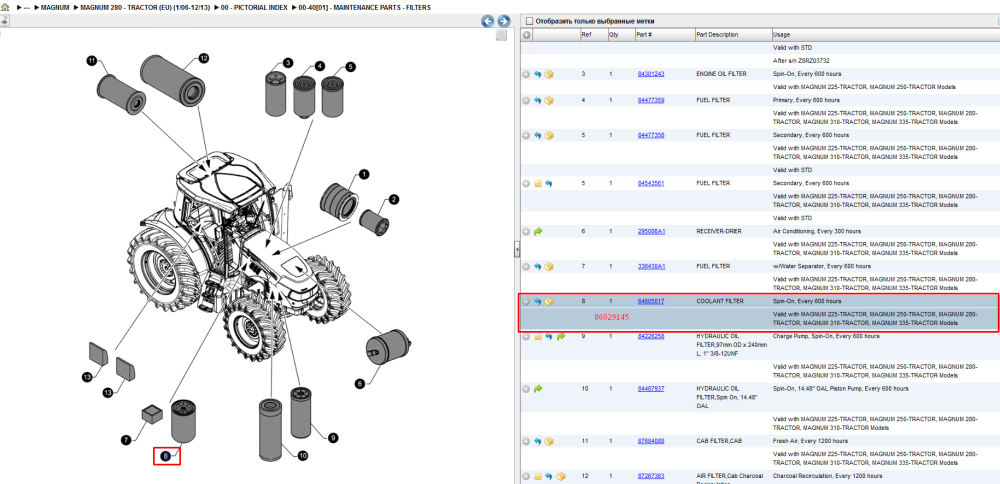Image resolution: width=1000 pixels, height=484 pixels.
Task: Open the note icon for part 84226258
Action: pos(538,336)
